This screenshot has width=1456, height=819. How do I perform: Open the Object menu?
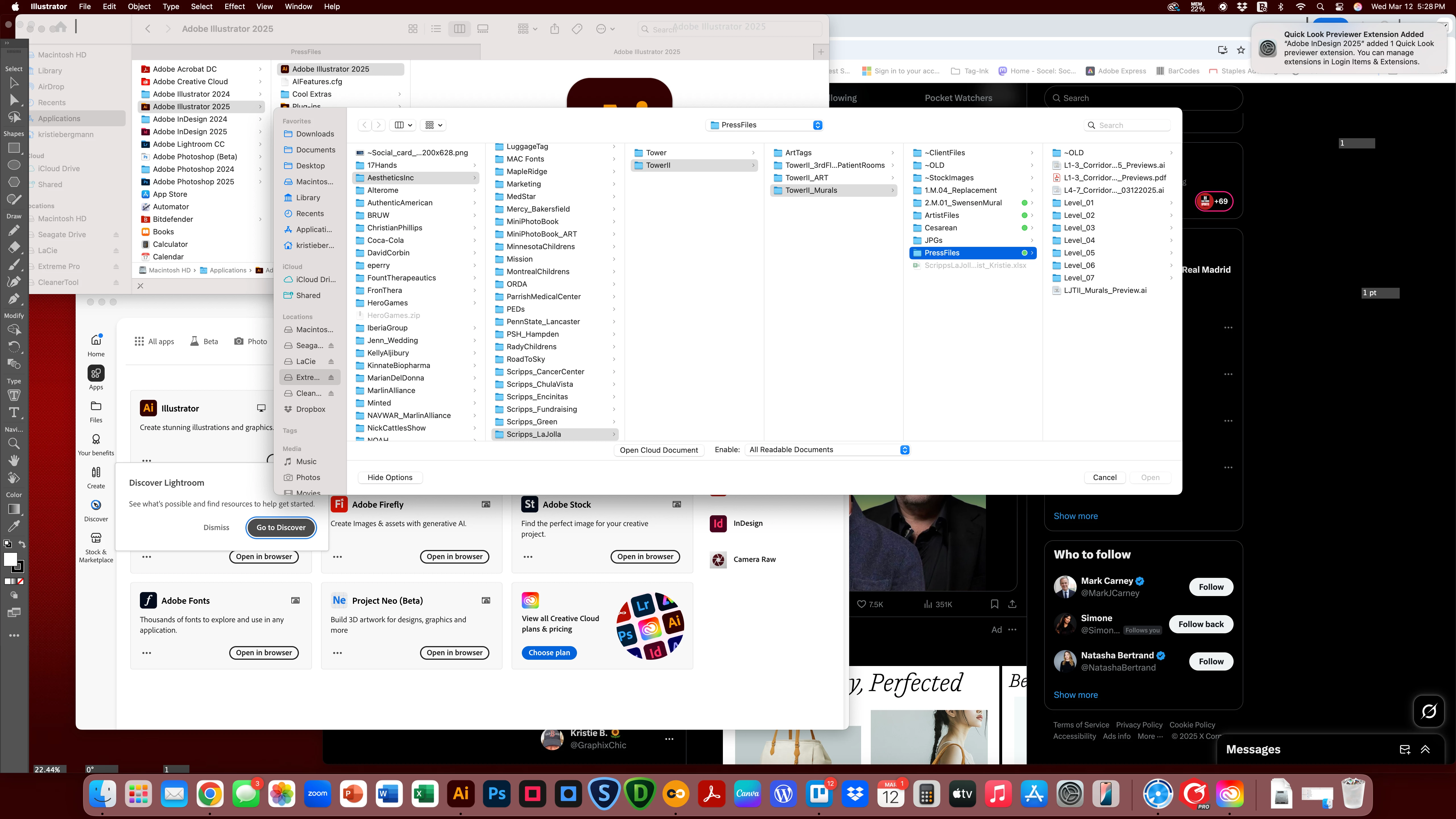139,6
